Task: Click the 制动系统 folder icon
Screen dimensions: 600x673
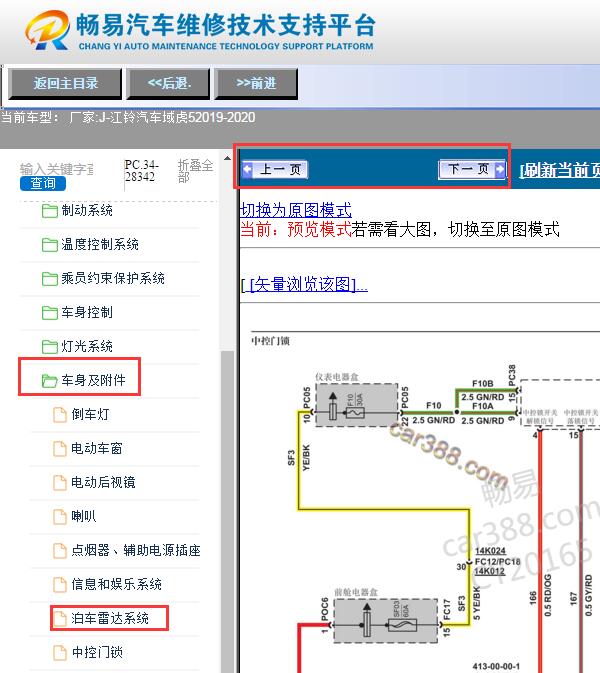Action: [50, 211]
